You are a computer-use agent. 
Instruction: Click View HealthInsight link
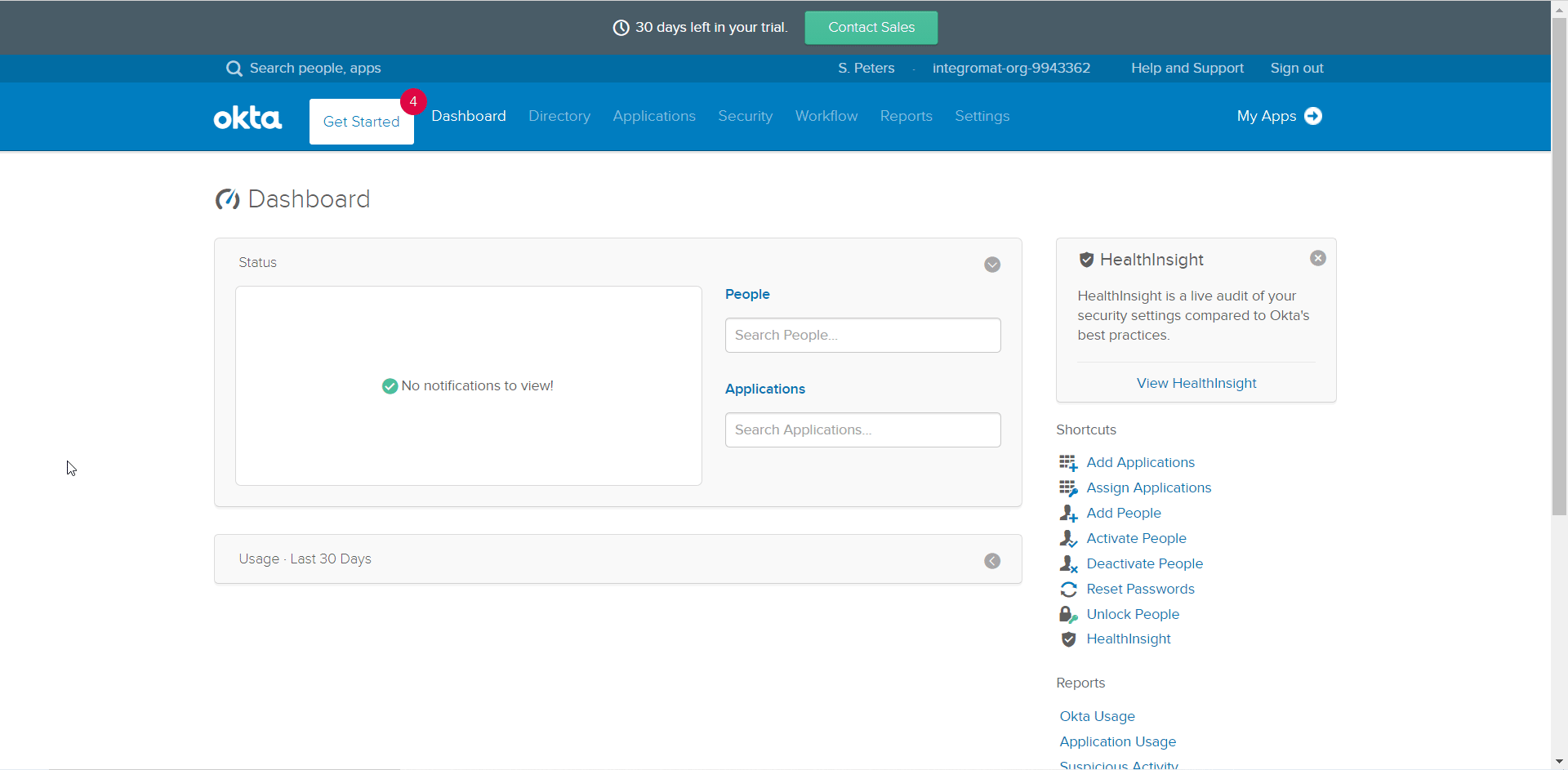point(1196,383)
